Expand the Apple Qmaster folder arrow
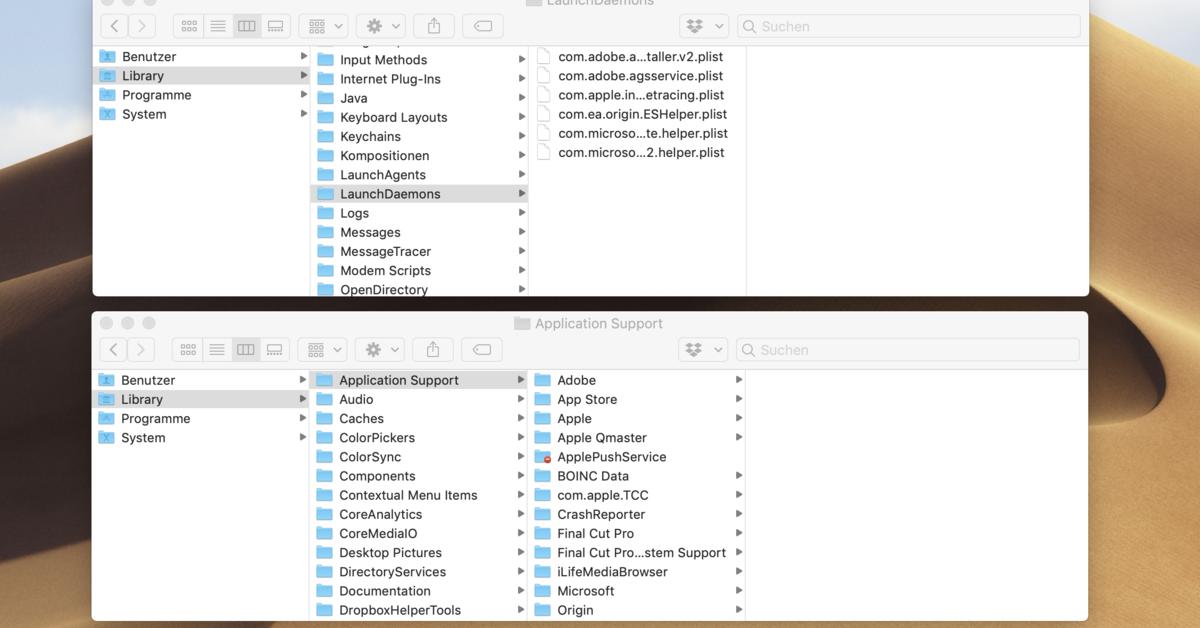This screenshot has height=628, width=1200. click(739, 438)
